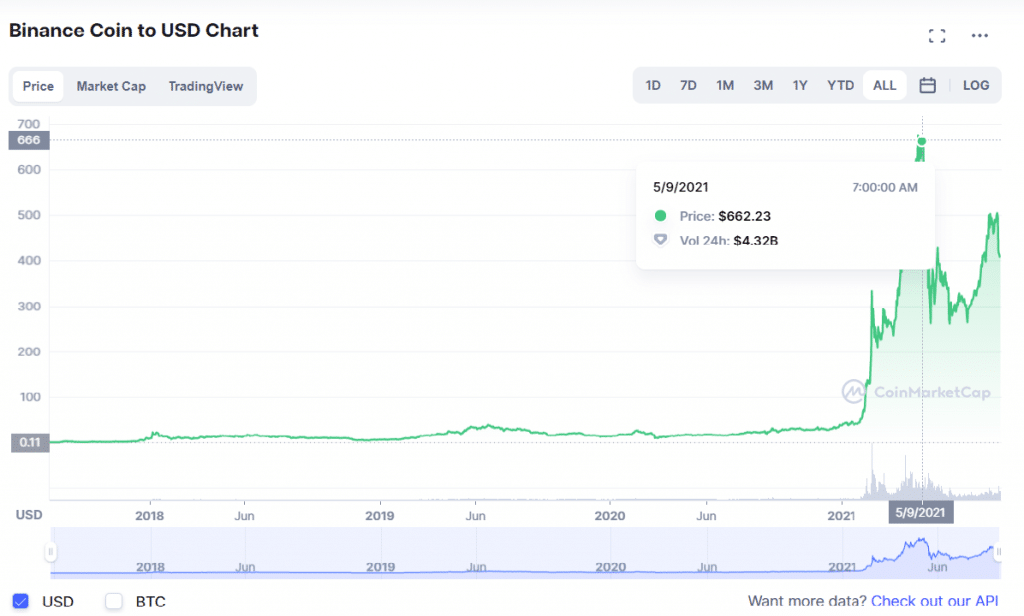Click the 0.11 price axis marker
The width and height of the screenshot is (1024, 616).
[30, 442]
